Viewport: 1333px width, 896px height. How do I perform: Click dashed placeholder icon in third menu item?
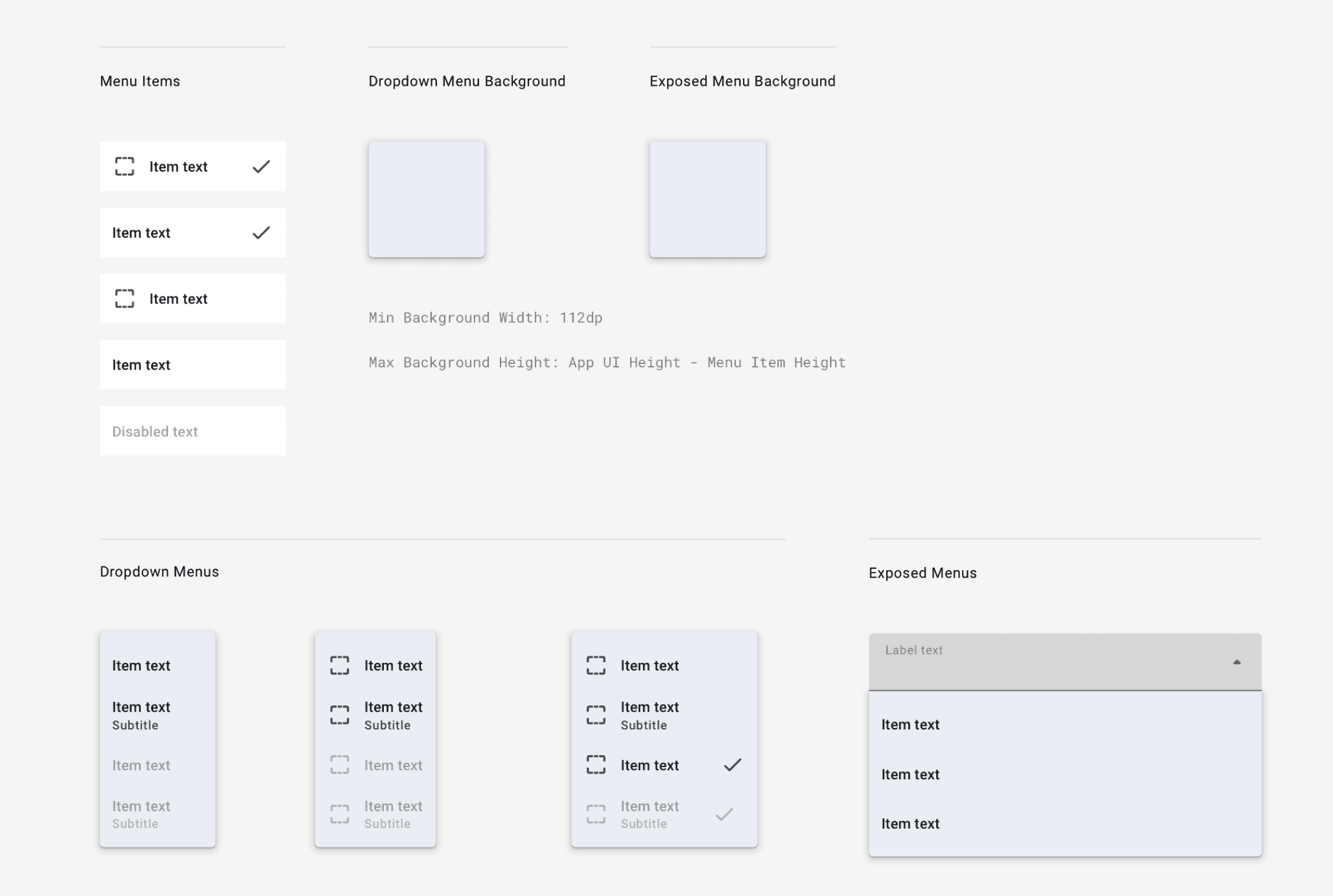pyautogui.click(x=125, y=299)
